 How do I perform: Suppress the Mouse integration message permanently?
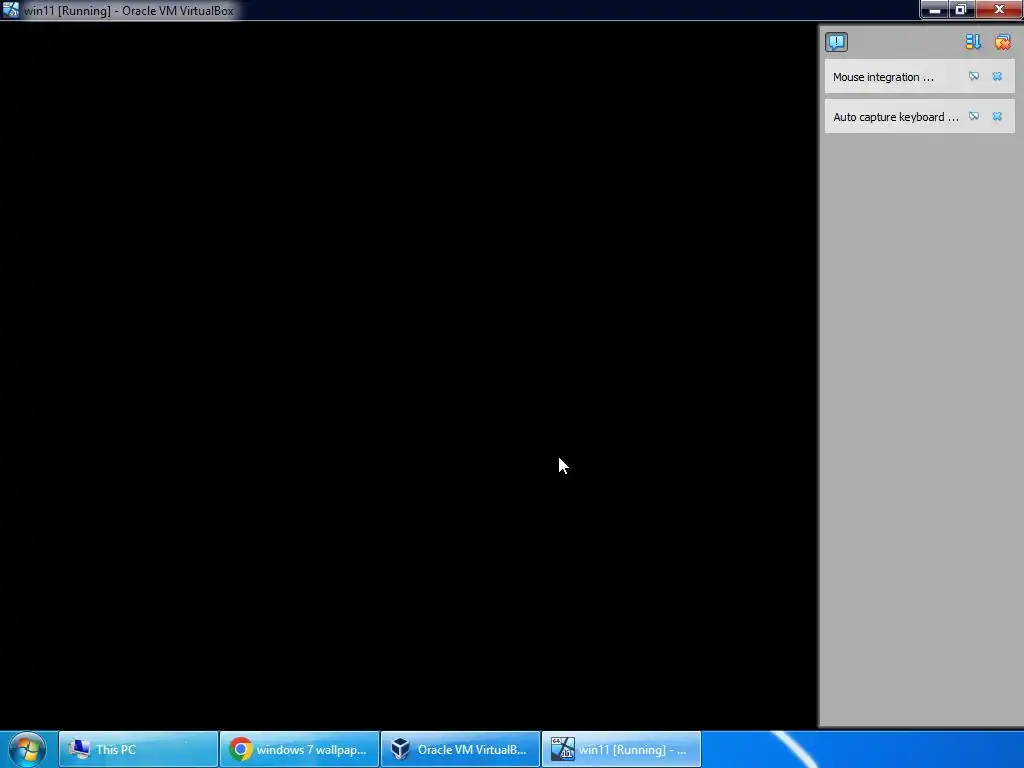(x=973, y=76)
